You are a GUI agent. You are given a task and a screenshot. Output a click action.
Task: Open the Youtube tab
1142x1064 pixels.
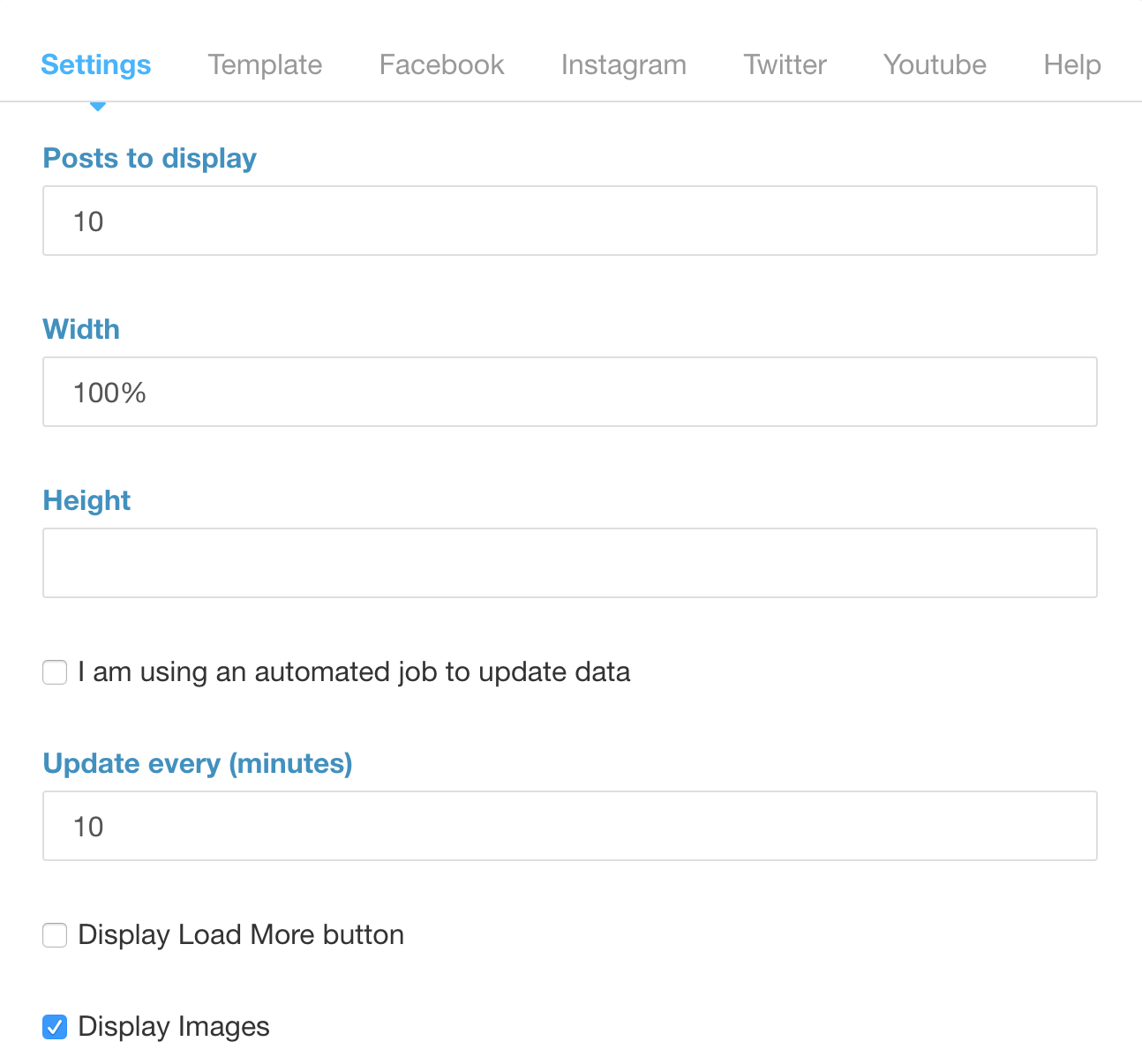click(x=935, y=65)
